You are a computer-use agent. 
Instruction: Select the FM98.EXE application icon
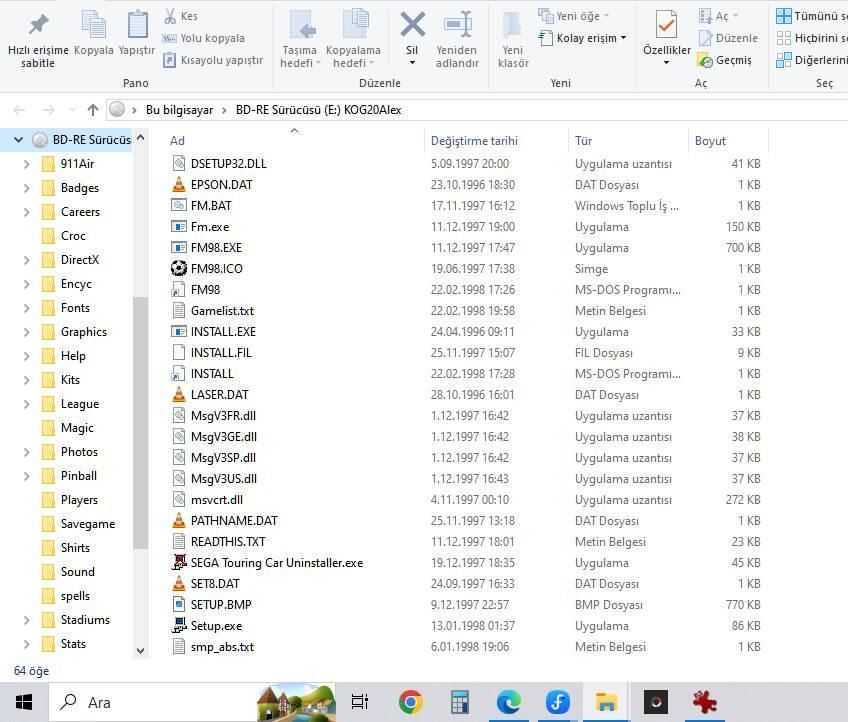point(178,248)
